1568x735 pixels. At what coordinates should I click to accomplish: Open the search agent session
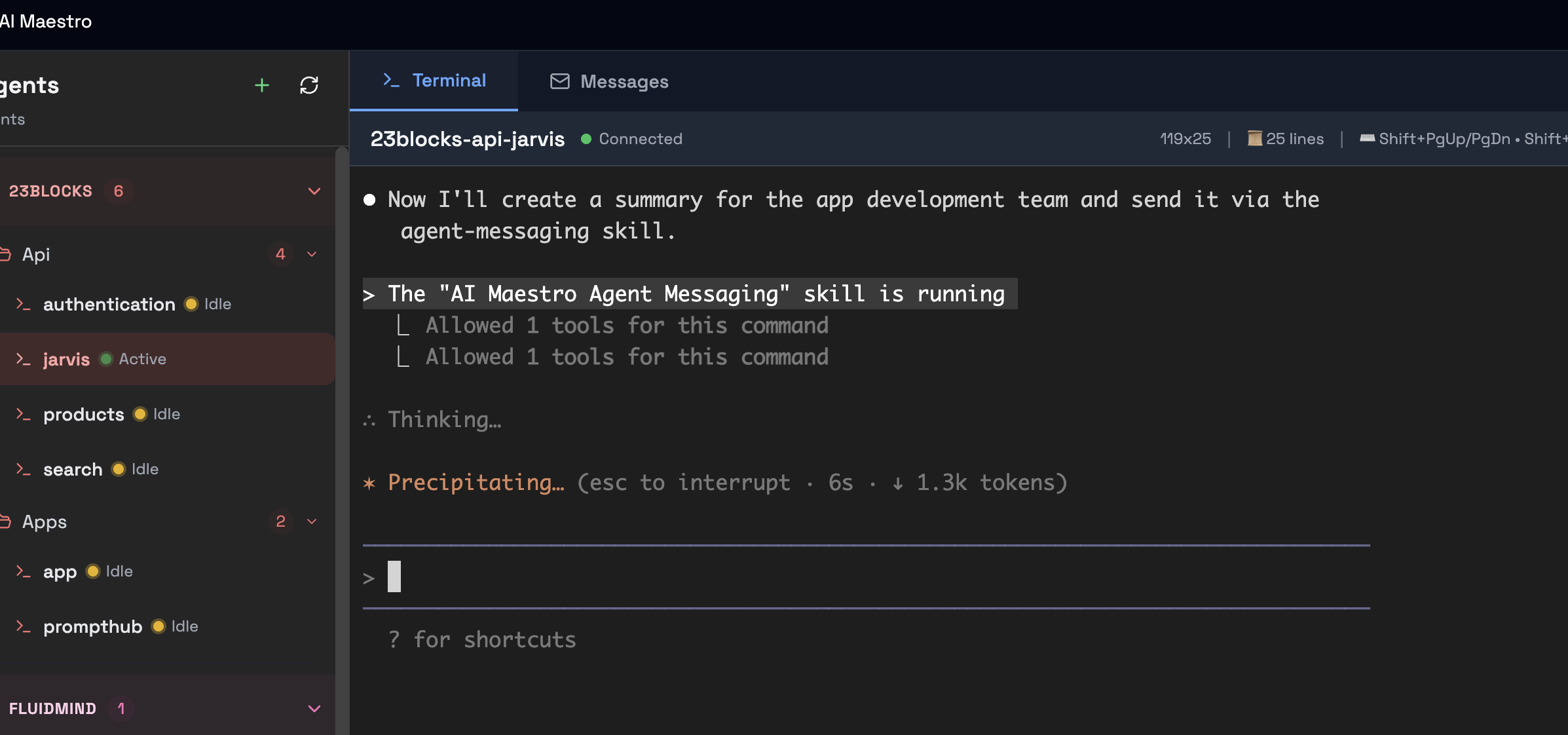73,469
